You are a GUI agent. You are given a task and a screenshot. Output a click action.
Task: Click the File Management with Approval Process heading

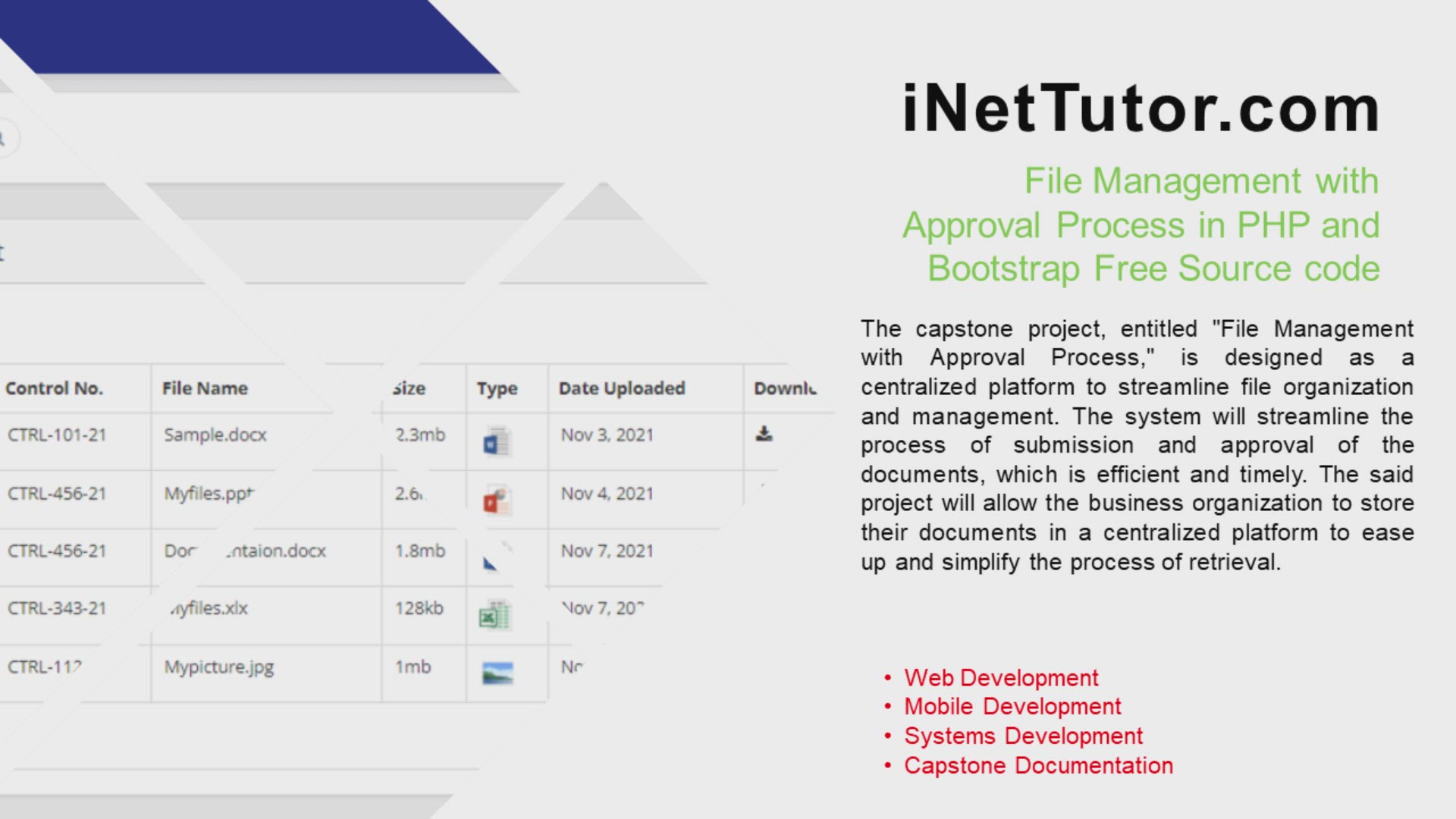1141,225
